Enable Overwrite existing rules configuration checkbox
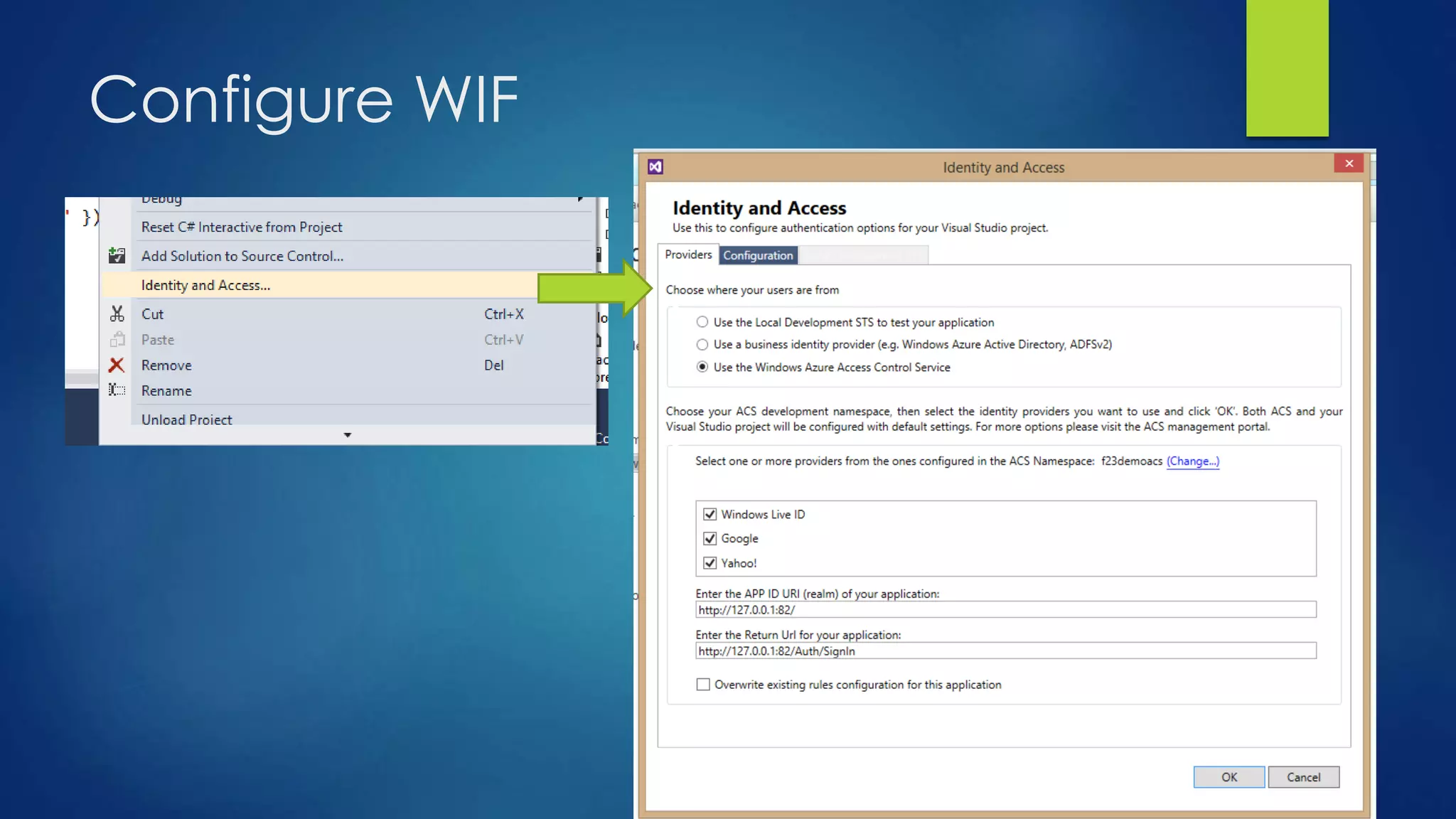Viewport: 1456px width, 819px height. (x=703, y=685)
